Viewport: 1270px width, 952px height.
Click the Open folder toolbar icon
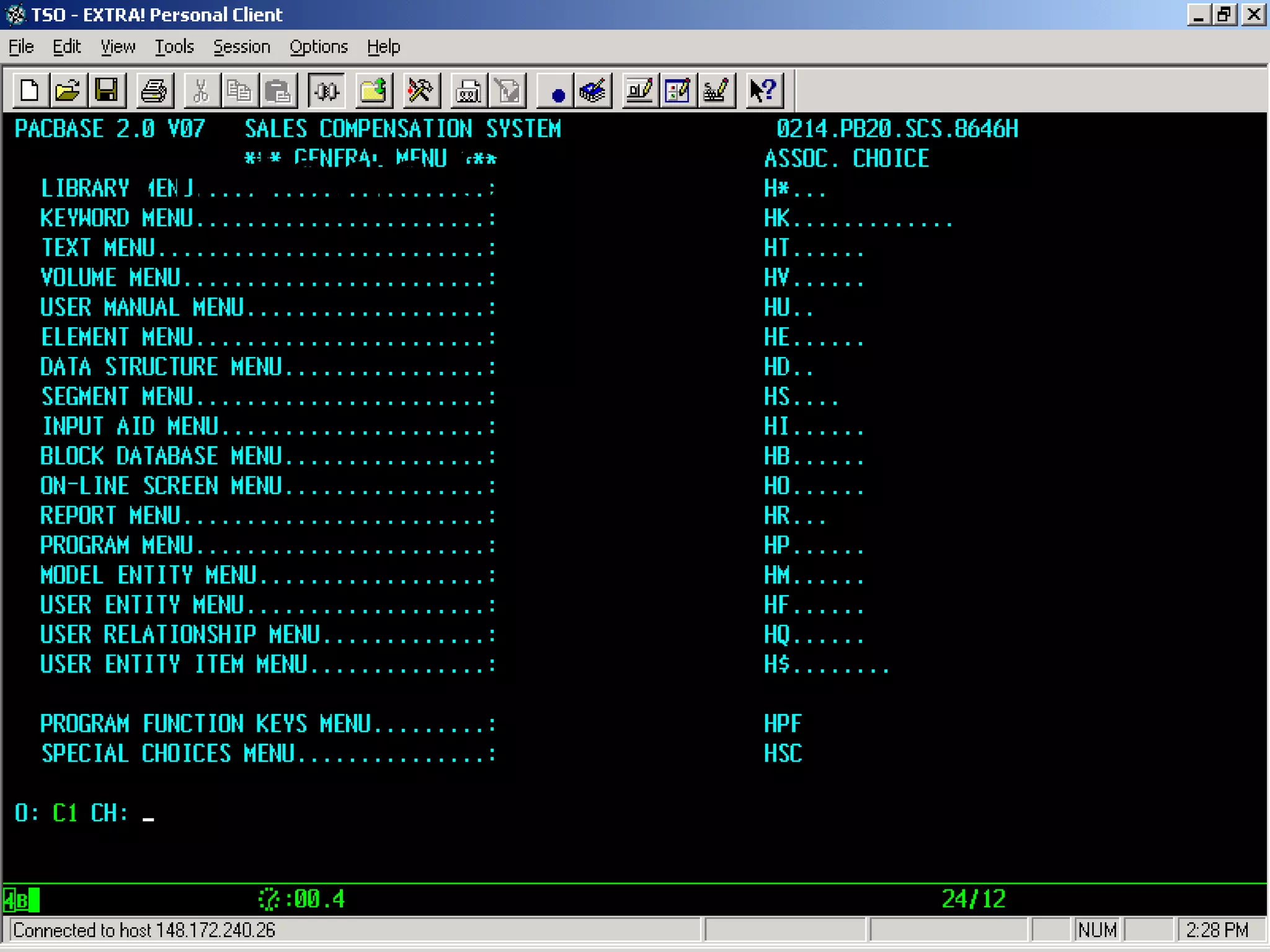click(x=68, y=91)
